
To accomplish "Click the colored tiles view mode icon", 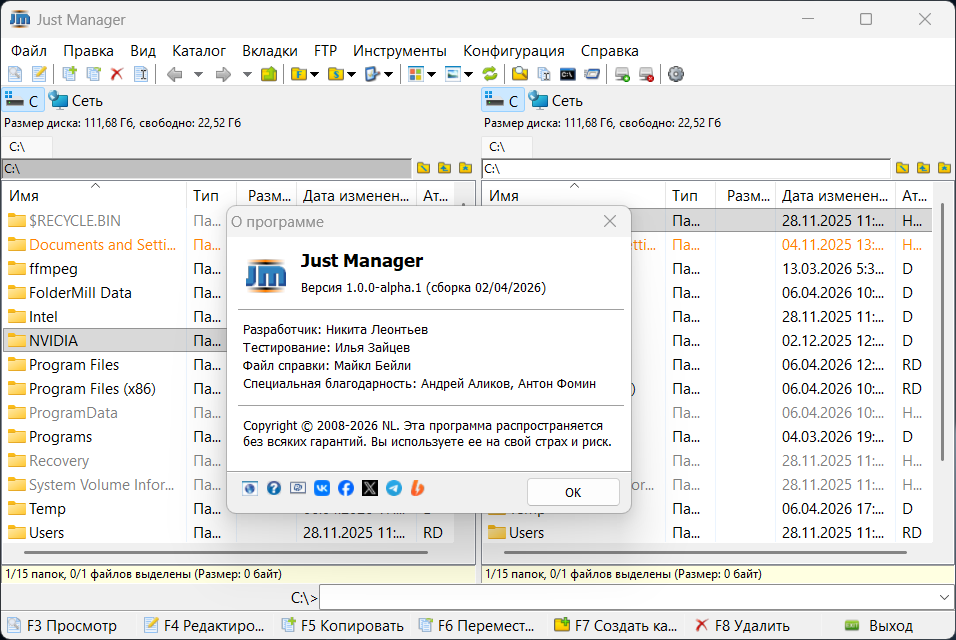I will click(x=416, y=74).
